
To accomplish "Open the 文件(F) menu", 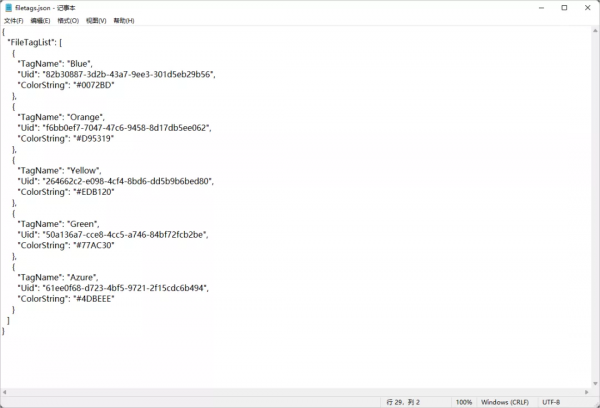I will 13,21.
